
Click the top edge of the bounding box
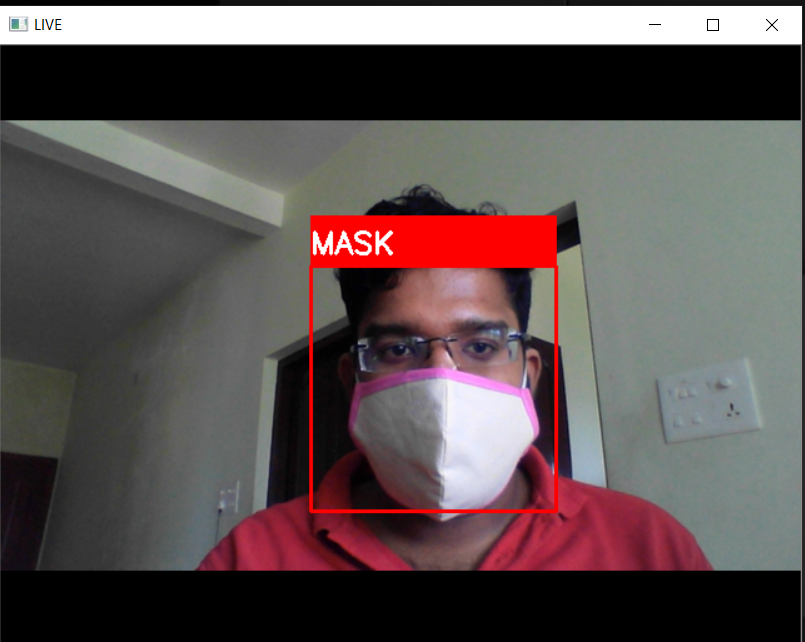433,267
